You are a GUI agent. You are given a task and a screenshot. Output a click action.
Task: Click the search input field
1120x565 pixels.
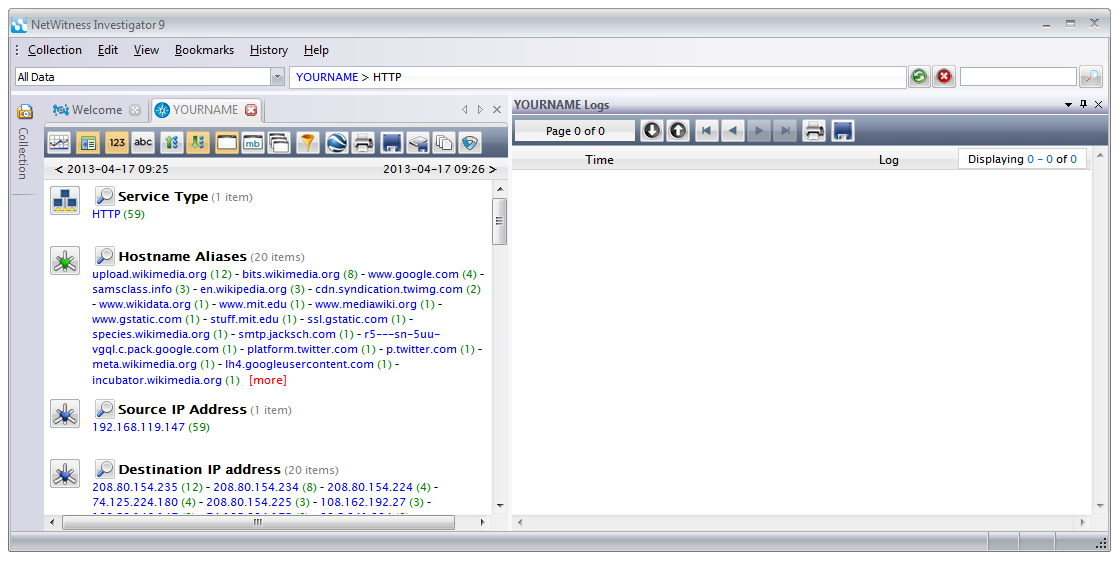[x=1018, y=76]
